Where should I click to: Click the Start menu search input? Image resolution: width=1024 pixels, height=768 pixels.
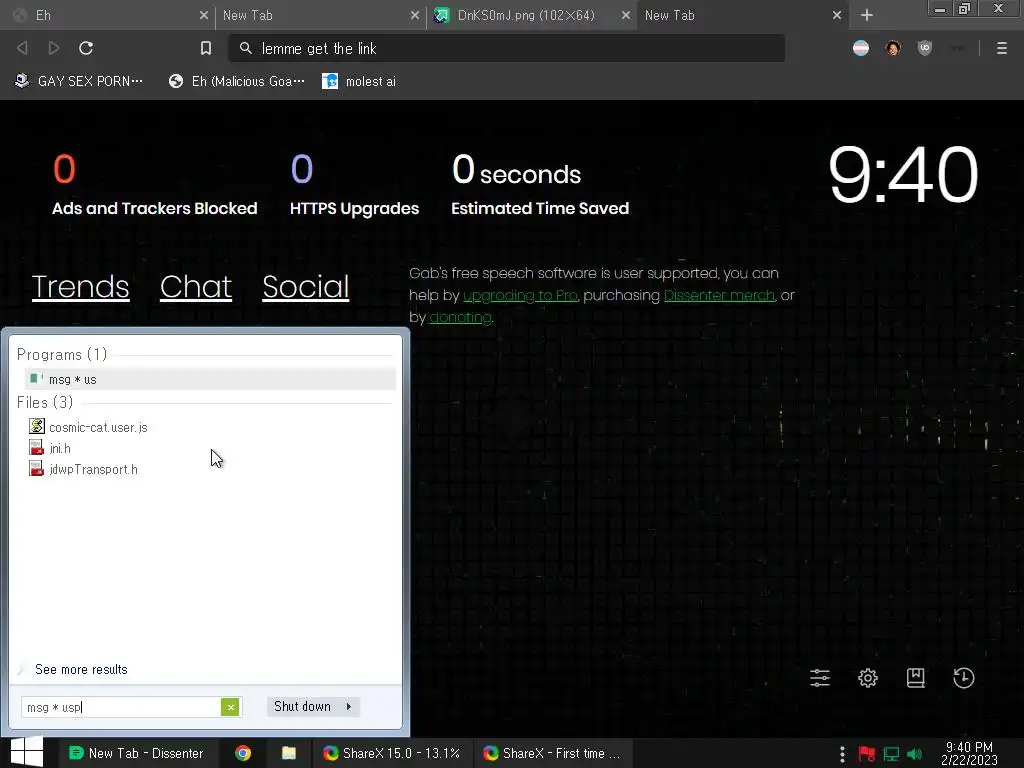click(121, 707)
